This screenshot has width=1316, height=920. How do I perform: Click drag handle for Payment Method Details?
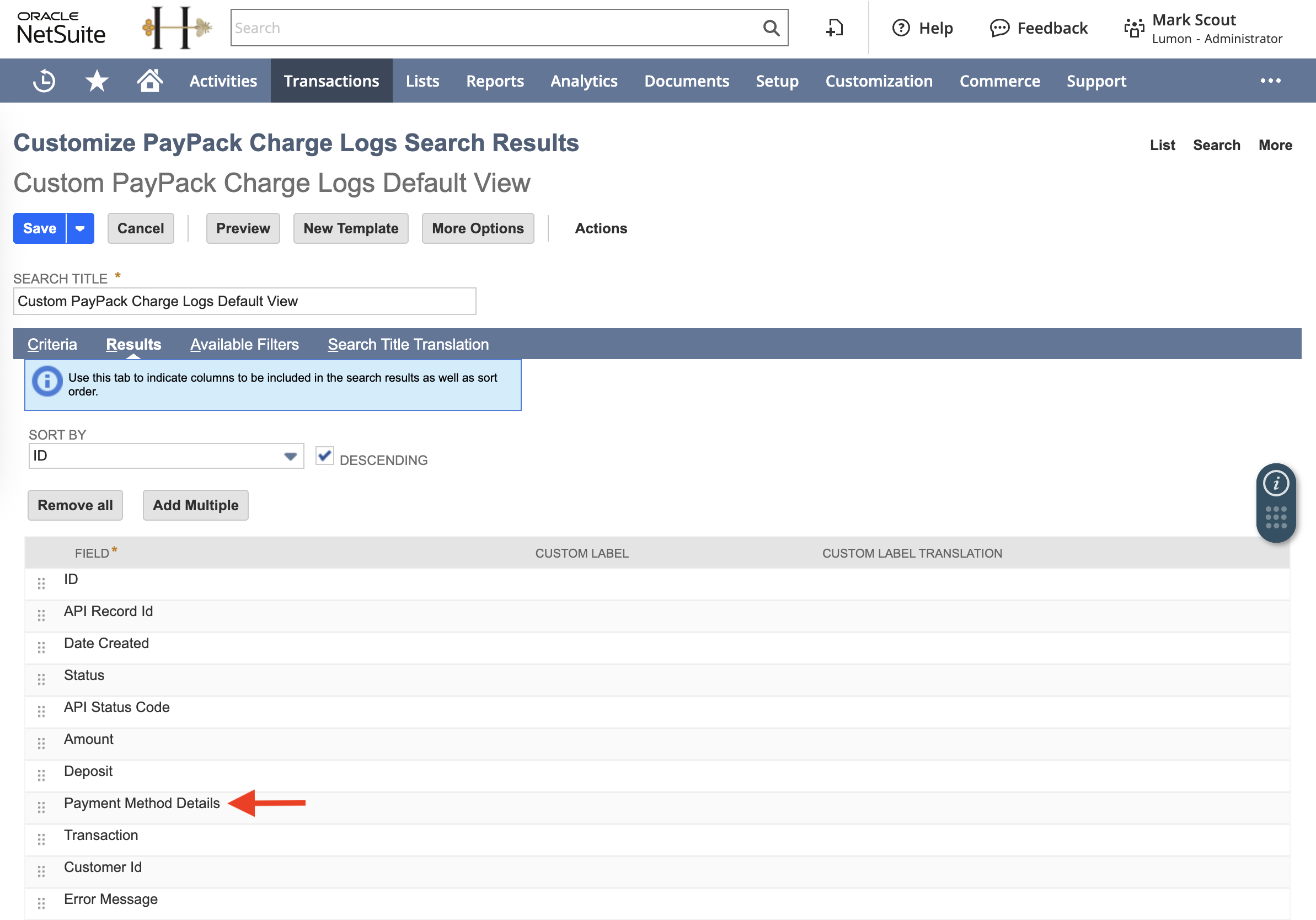point(41,807)
